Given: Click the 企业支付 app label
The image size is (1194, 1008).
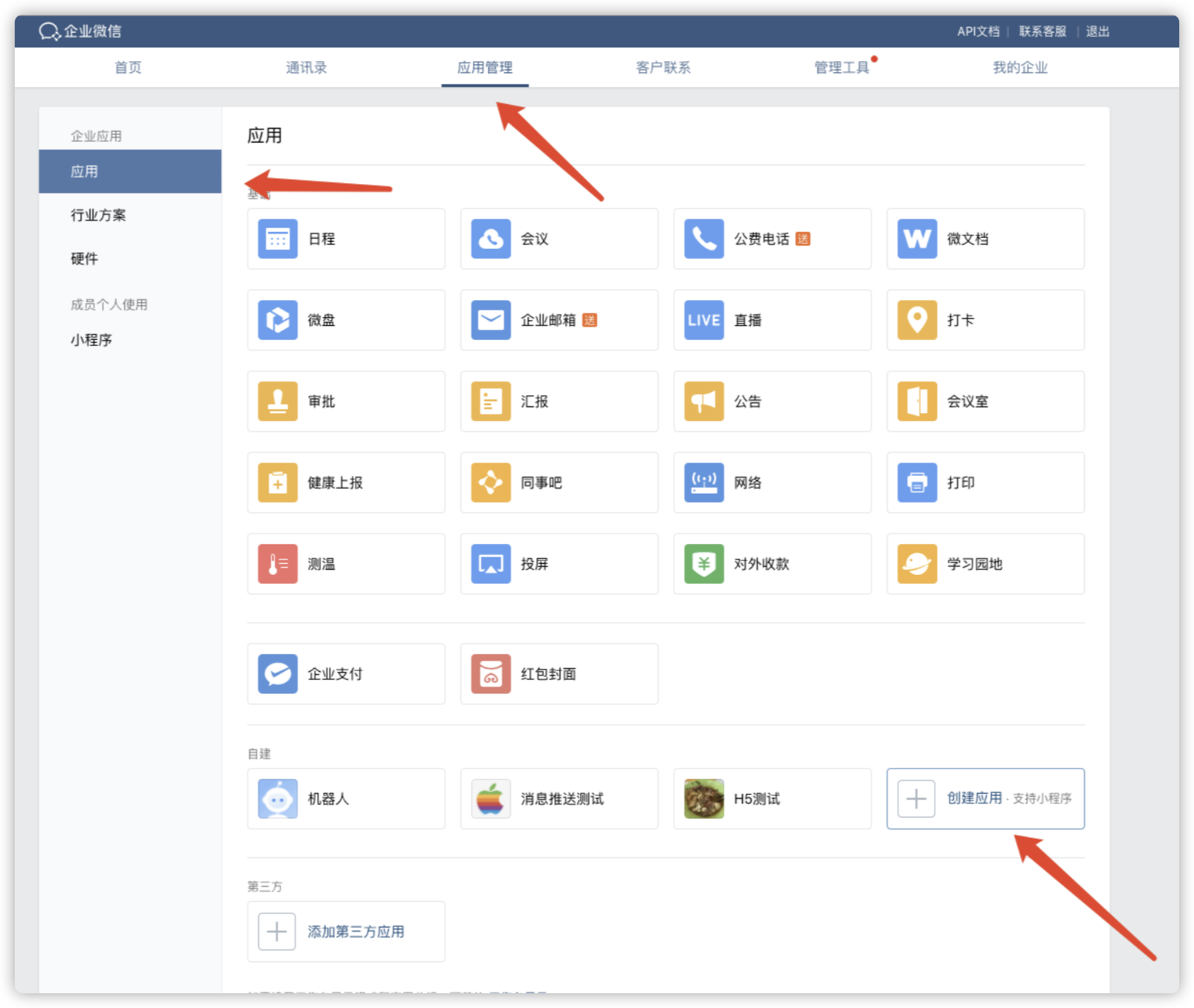Looking at the screenshot, I should [335, 674].
